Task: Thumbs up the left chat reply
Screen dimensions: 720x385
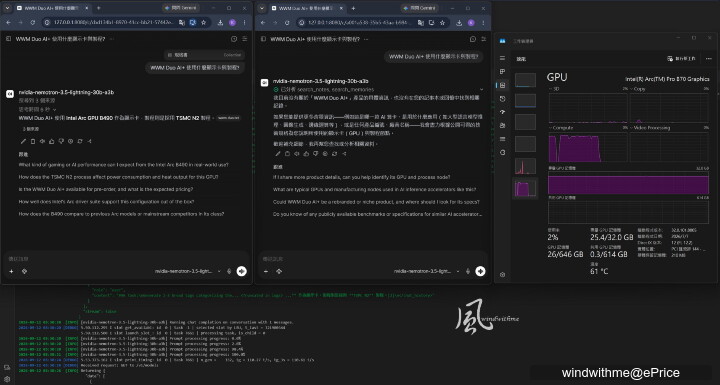Action: click(51, 142)
